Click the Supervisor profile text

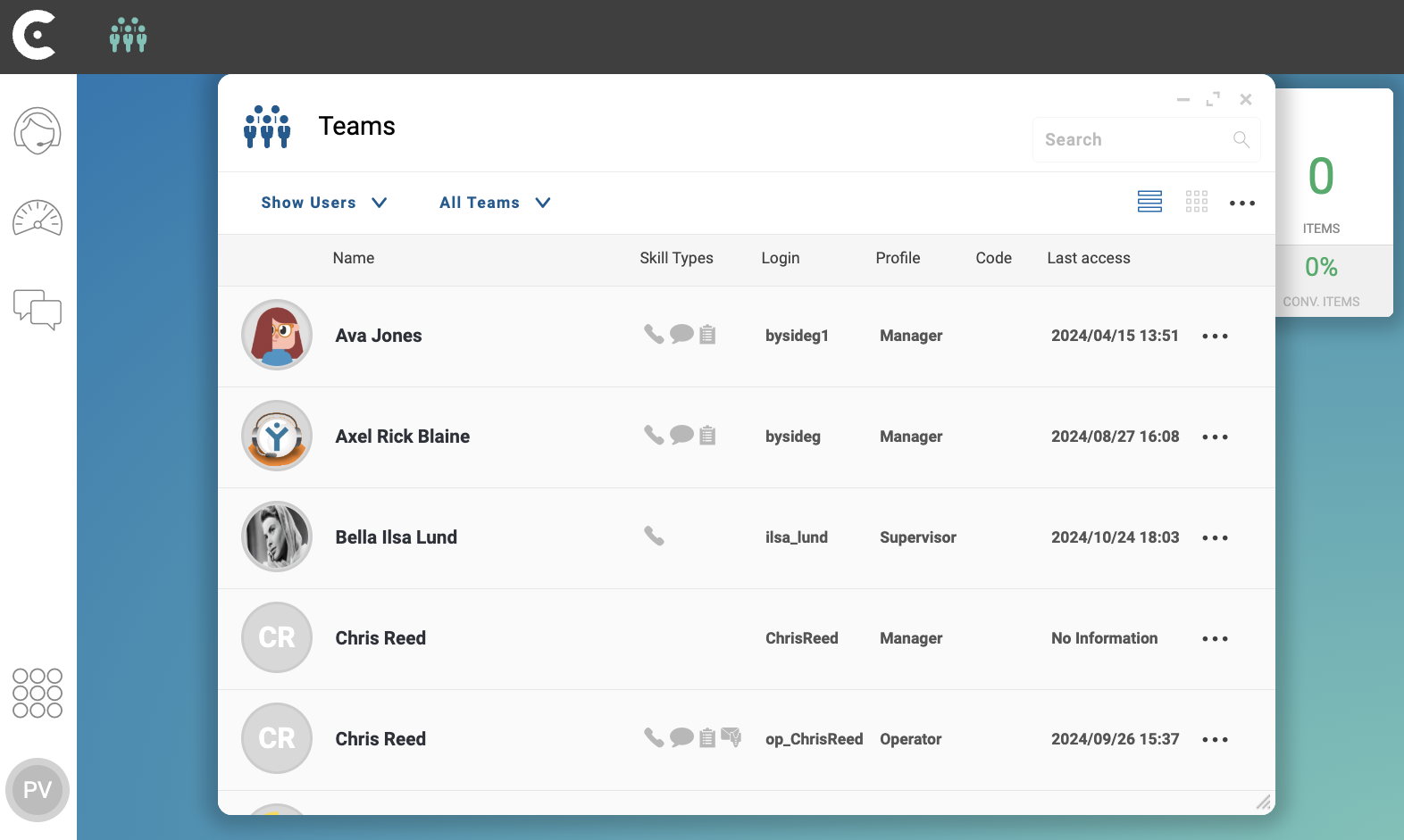918,537
